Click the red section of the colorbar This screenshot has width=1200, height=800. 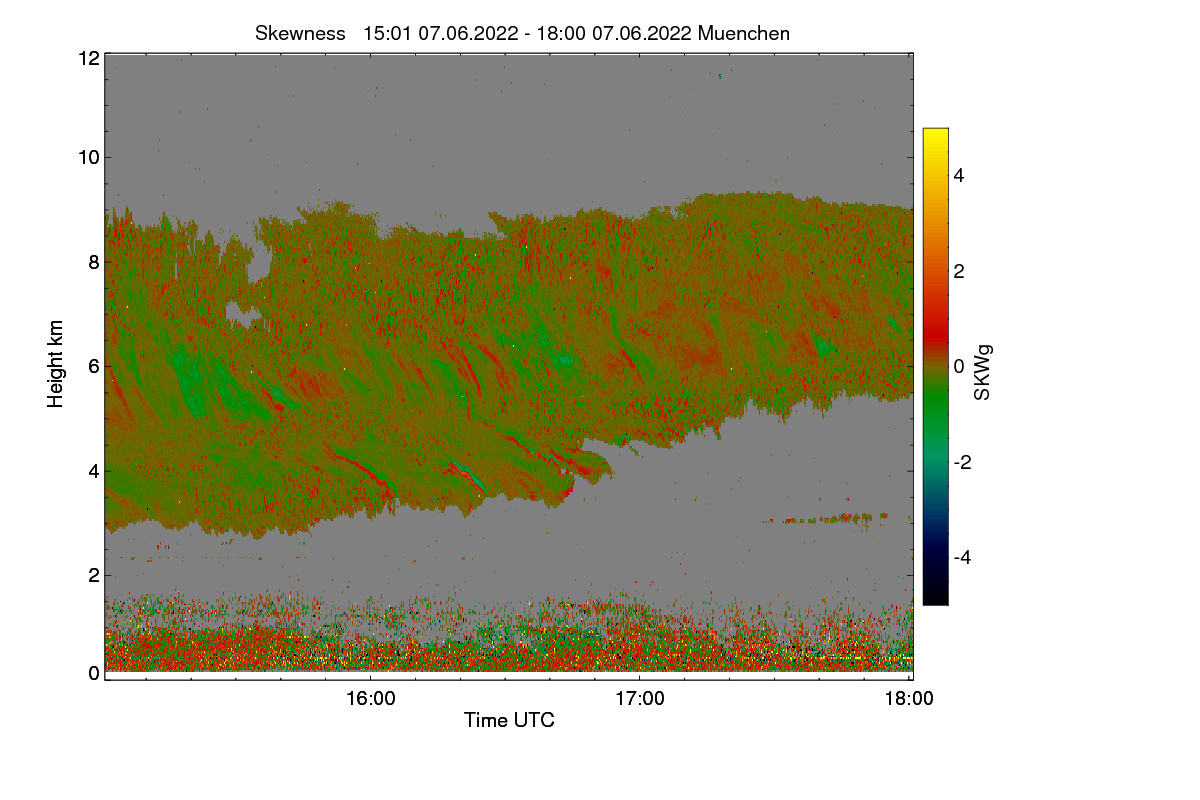[935, 320]
